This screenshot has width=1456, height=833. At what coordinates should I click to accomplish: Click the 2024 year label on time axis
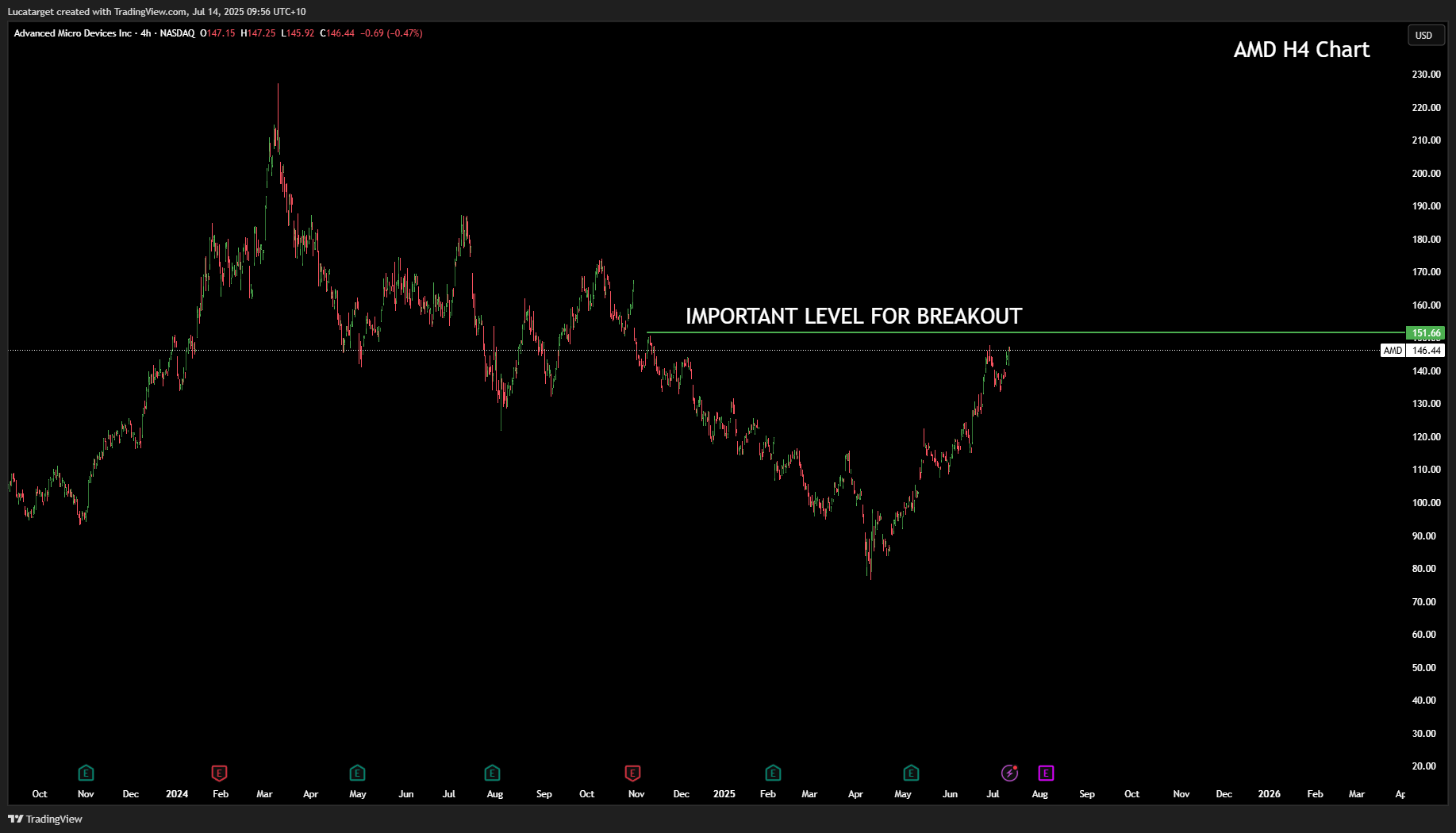click(x=177, y=794)
